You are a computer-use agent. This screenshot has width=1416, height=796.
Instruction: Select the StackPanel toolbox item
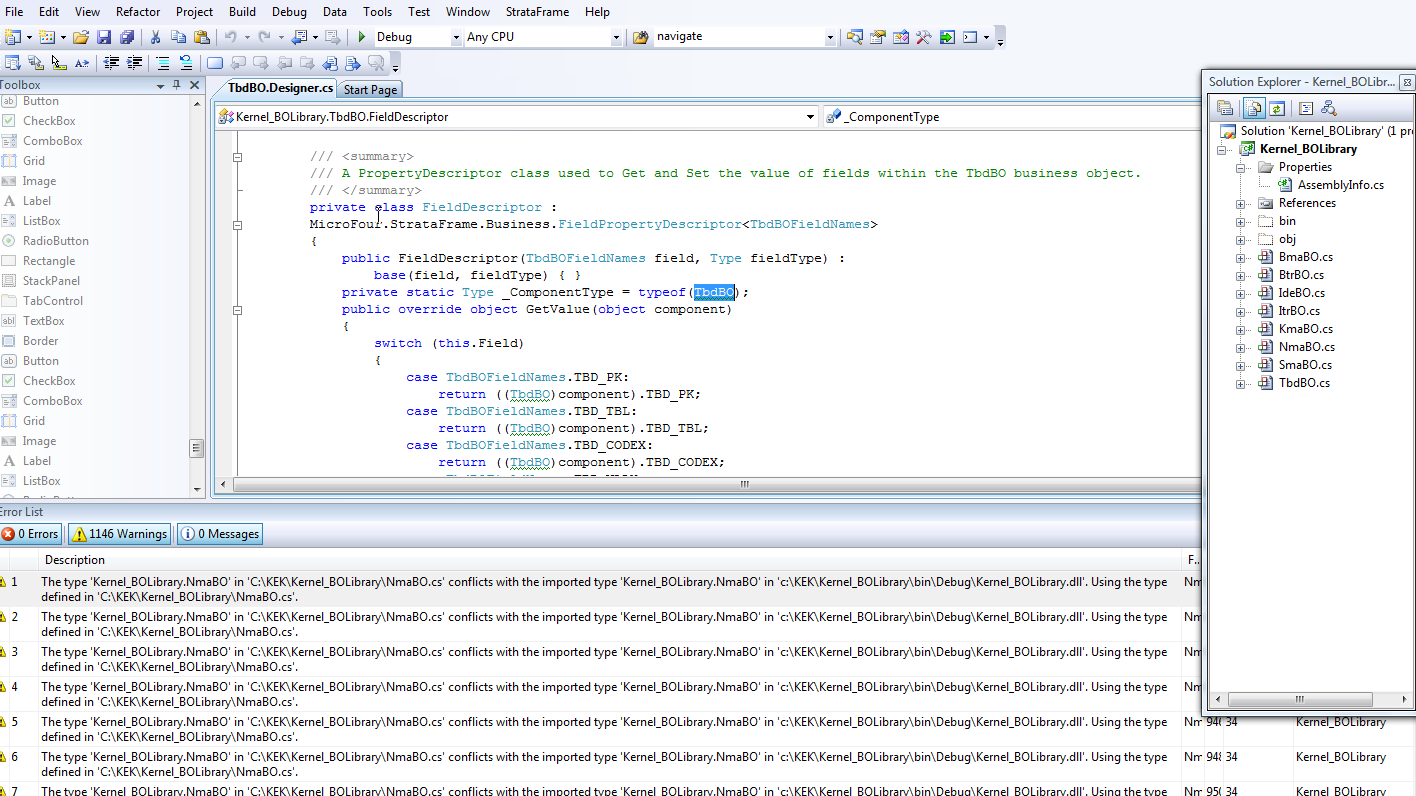click(x=51, y=281)
